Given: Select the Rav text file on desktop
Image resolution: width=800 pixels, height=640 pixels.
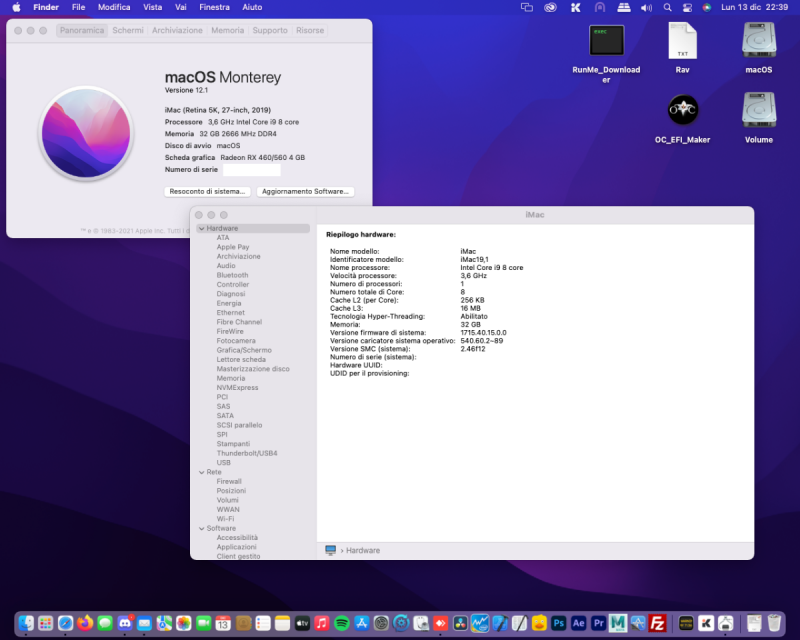Looking at the screenshot, I should (683, 48).
